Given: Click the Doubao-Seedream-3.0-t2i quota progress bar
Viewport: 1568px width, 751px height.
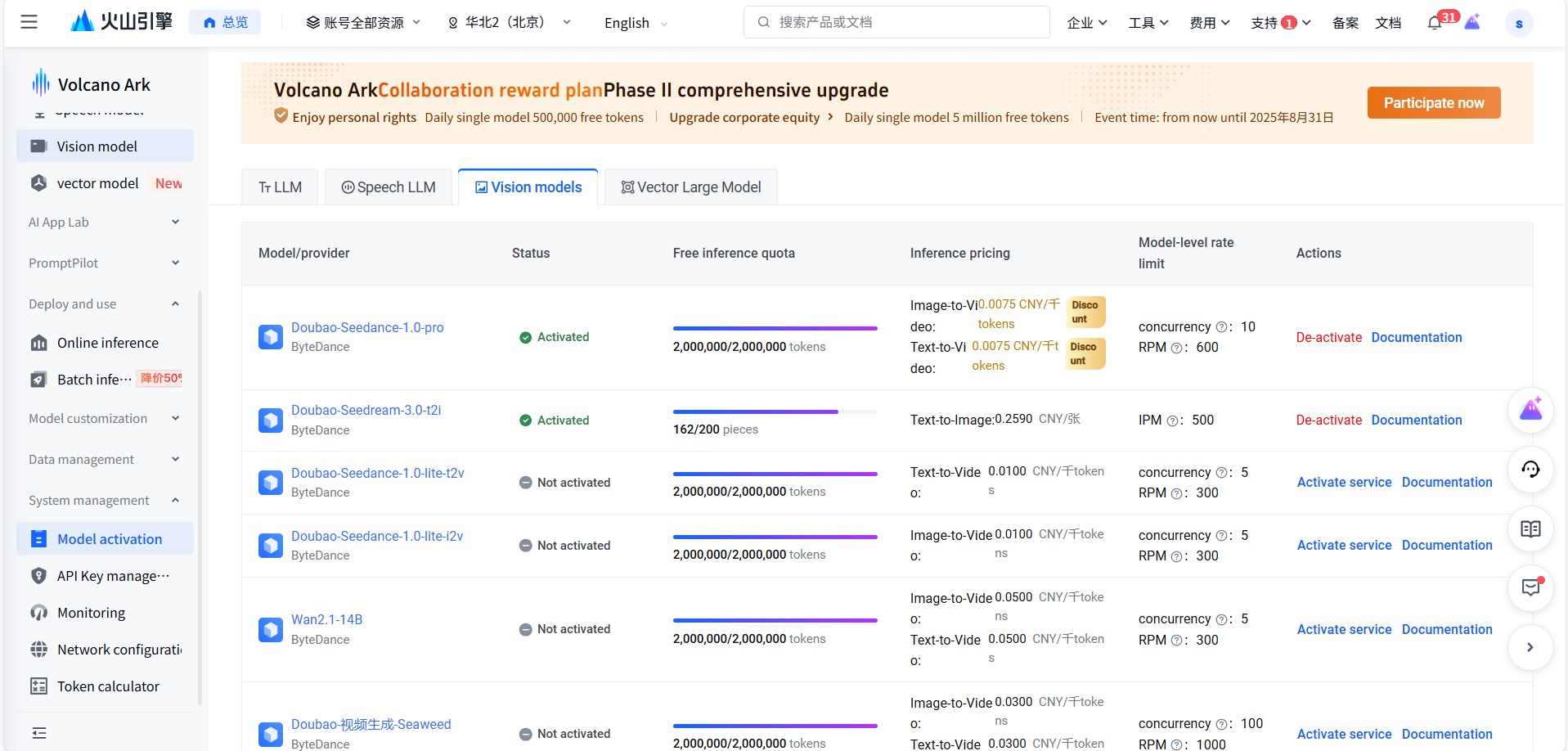Looking at the screenshot, I should pyautogui.click(x=774, y=411).
